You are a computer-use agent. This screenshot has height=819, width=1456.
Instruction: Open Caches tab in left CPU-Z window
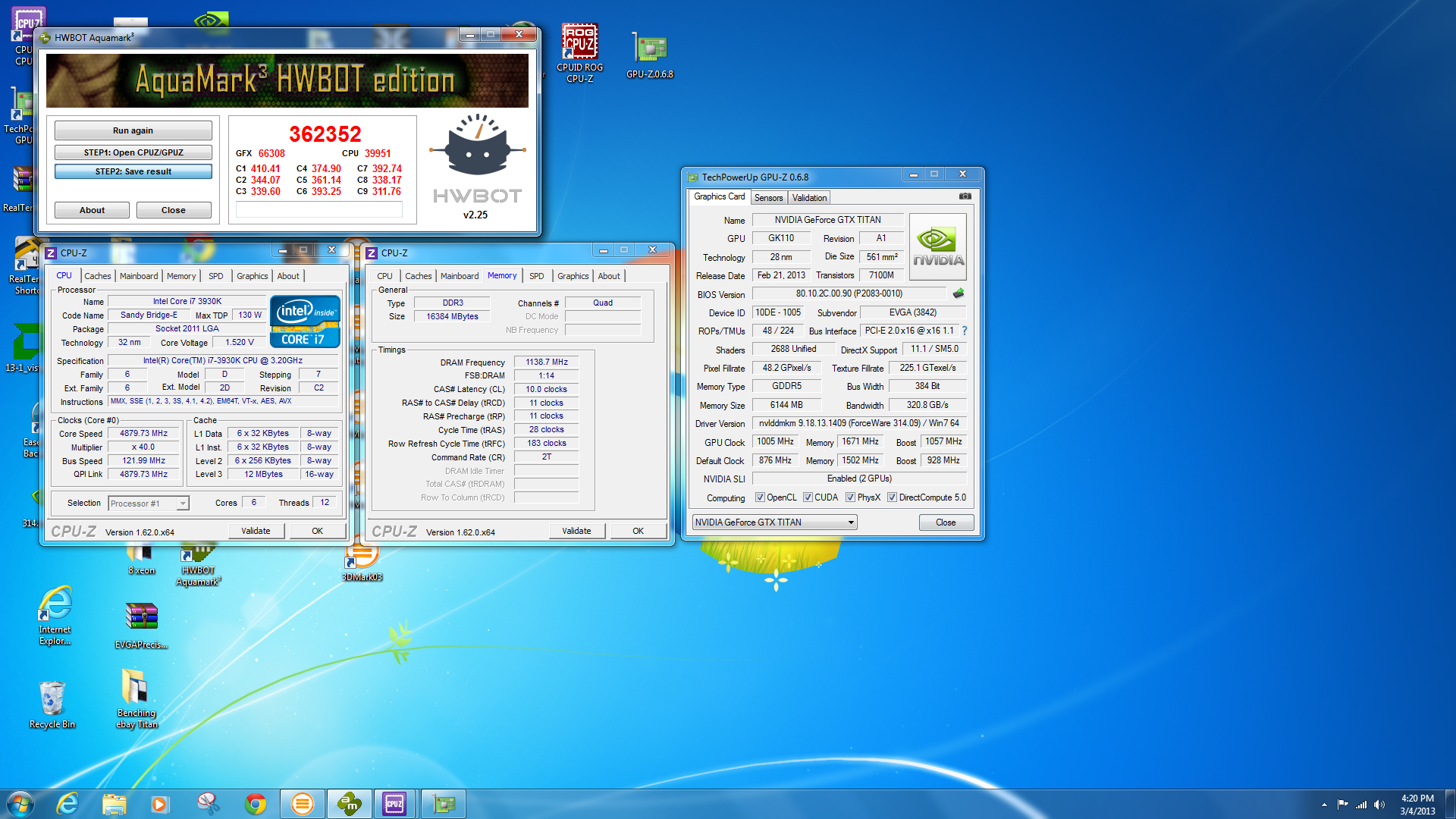[x=97, y=276]
